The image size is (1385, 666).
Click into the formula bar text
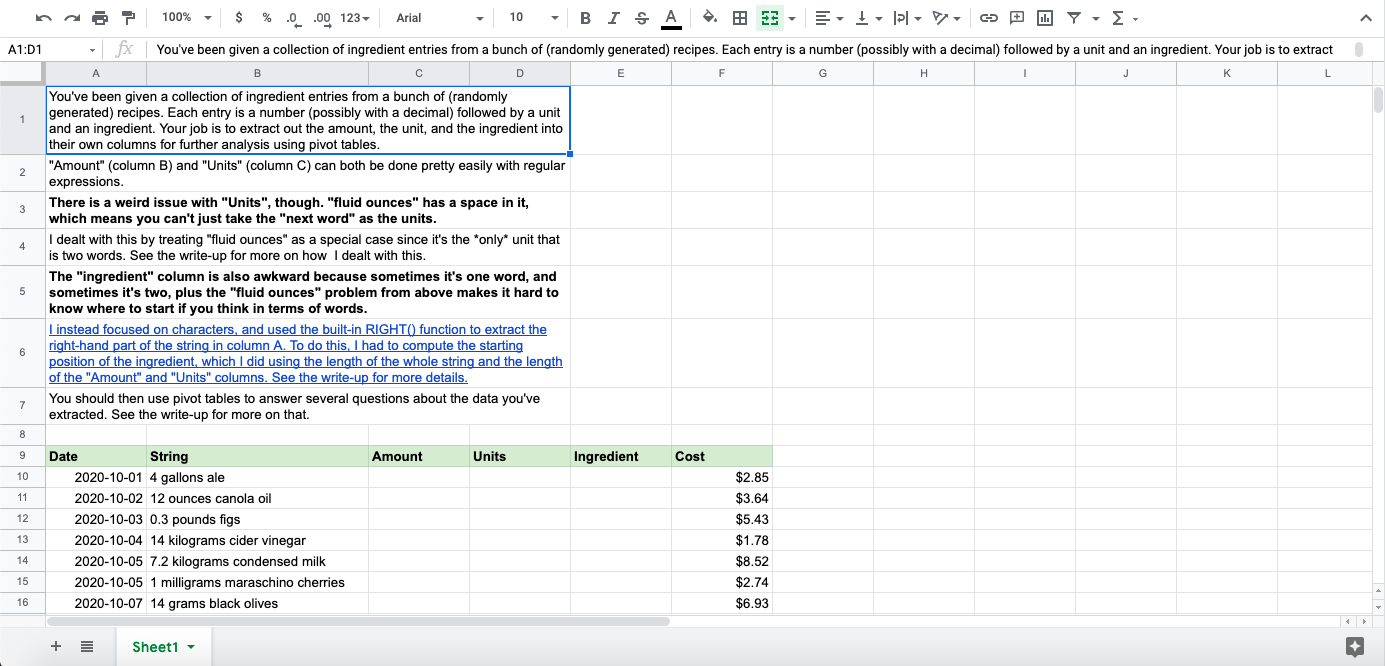point(745,49)
